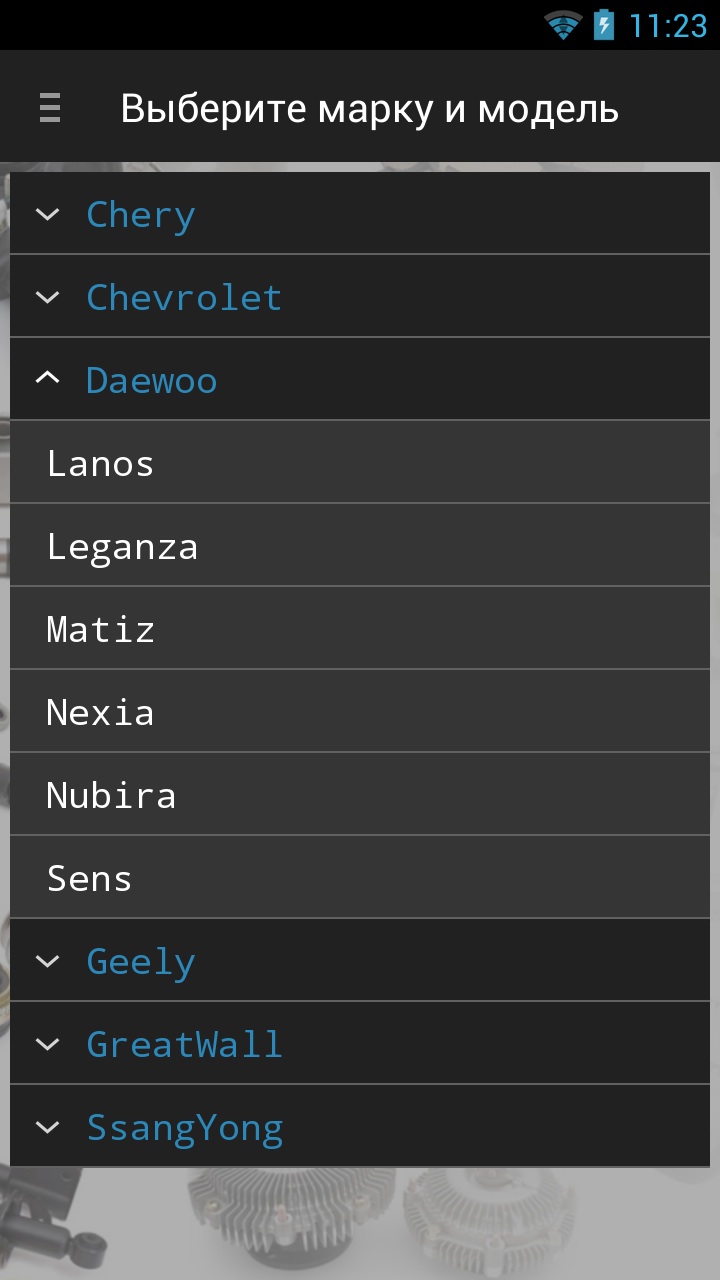
Task: Collapse the Daewoo chevron arrow
Action: pos(47,379)
